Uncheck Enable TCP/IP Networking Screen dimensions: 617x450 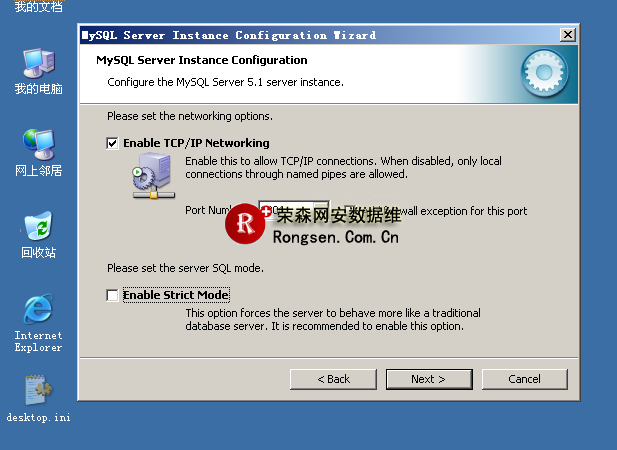click(112, 143)
